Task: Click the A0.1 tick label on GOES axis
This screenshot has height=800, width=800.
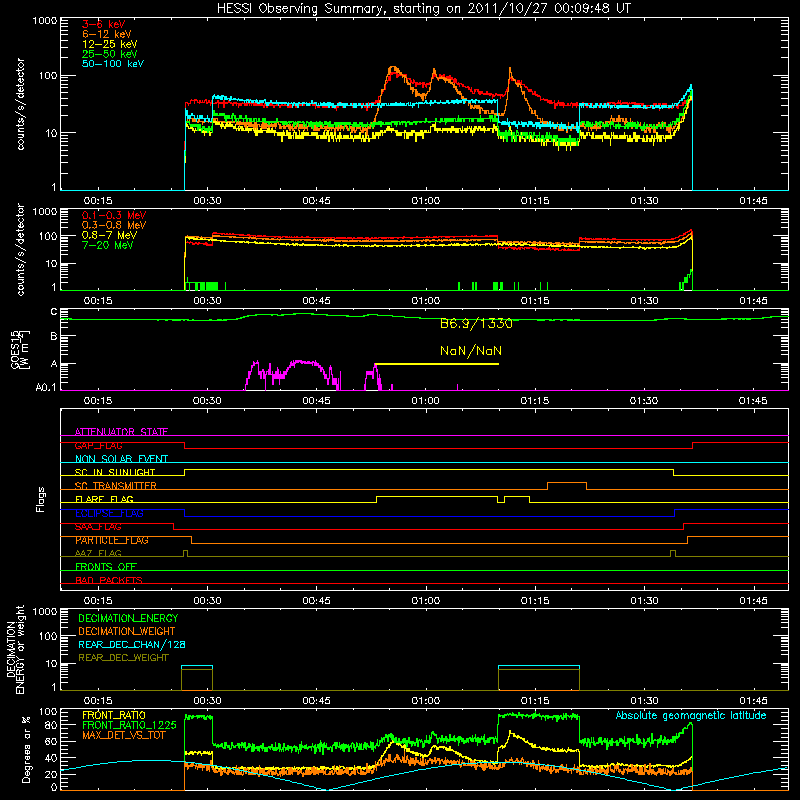Action: pos(46,388)
